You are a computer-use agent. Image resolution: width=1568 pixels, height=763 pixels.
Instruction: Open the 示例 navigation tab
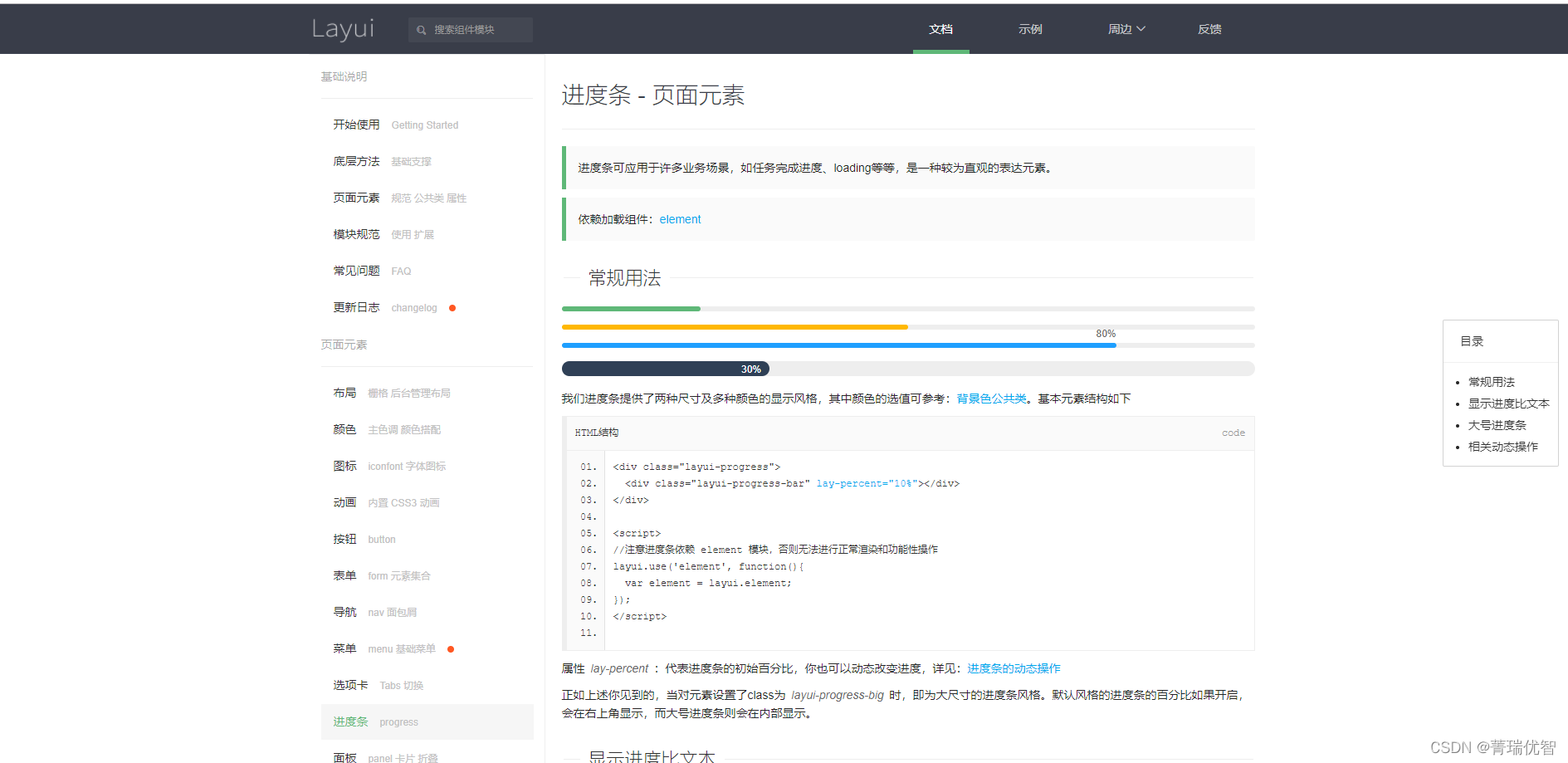pyautogui.click(x=1030, y=29)
